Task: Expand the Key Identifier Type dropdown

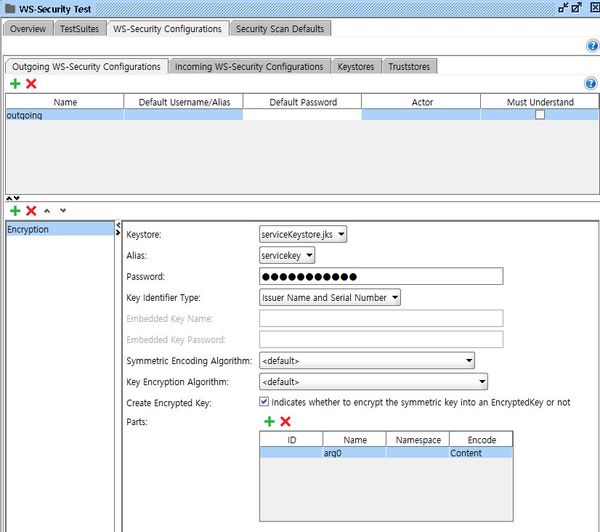Action: pos(330,297)
